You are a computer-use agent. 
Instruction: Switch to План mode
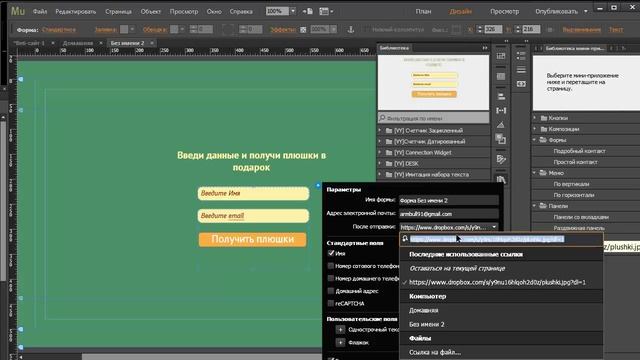[423, 11]
